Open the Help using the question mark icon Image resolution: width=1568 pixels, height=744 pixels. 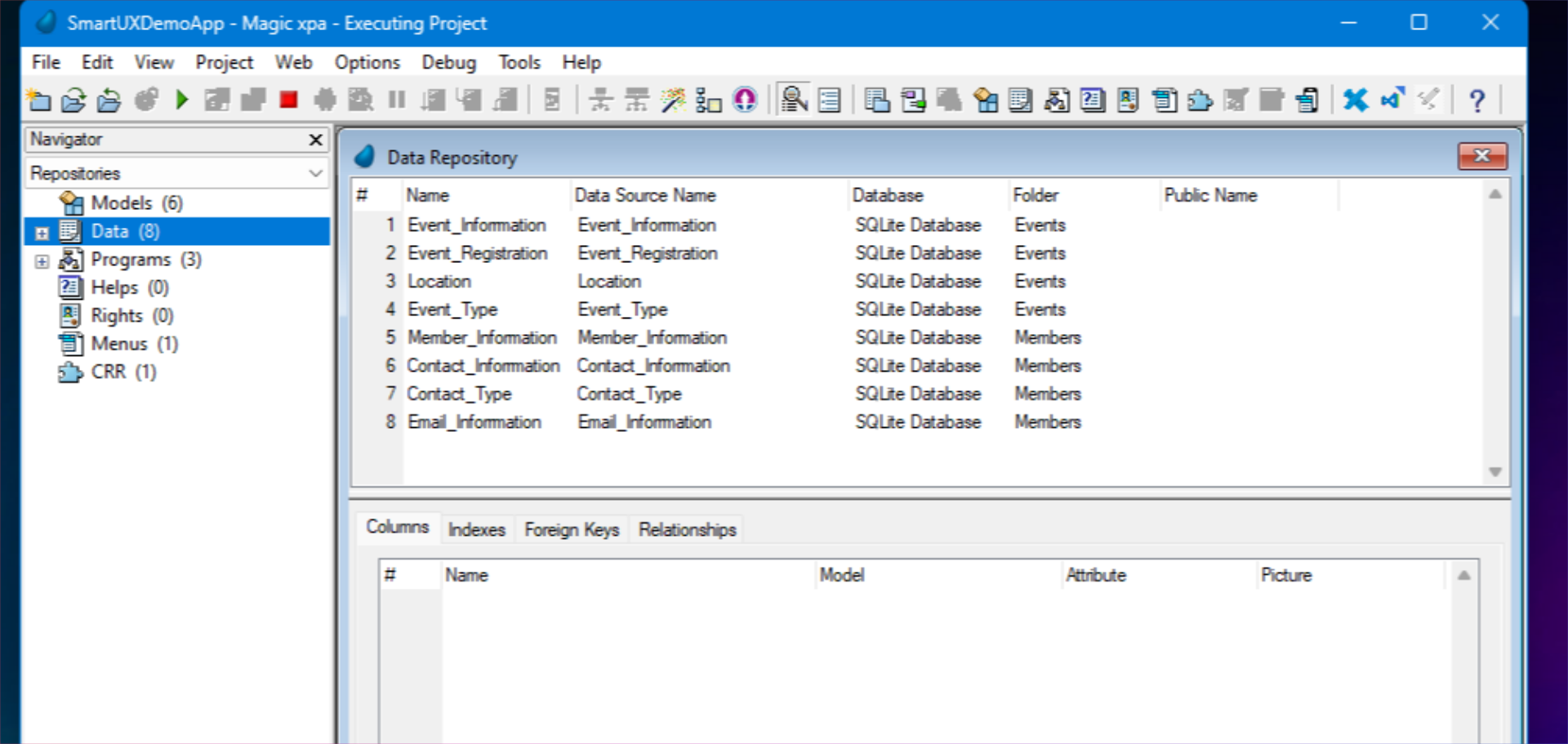1477,99
